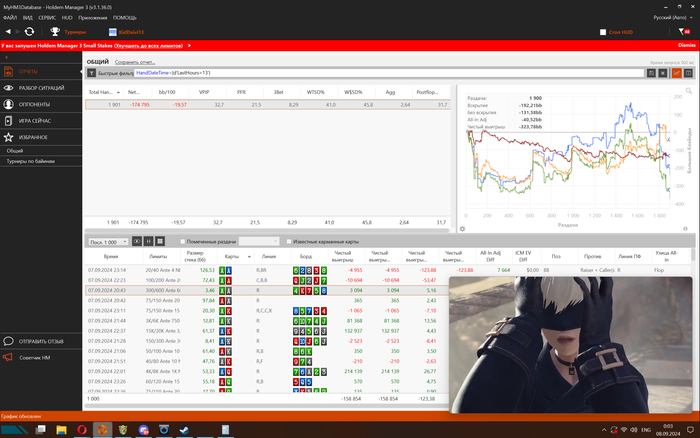The image size is (700, 438).
Task: Toggle the Стоп HUD checkbox
Action: [603, 32]
